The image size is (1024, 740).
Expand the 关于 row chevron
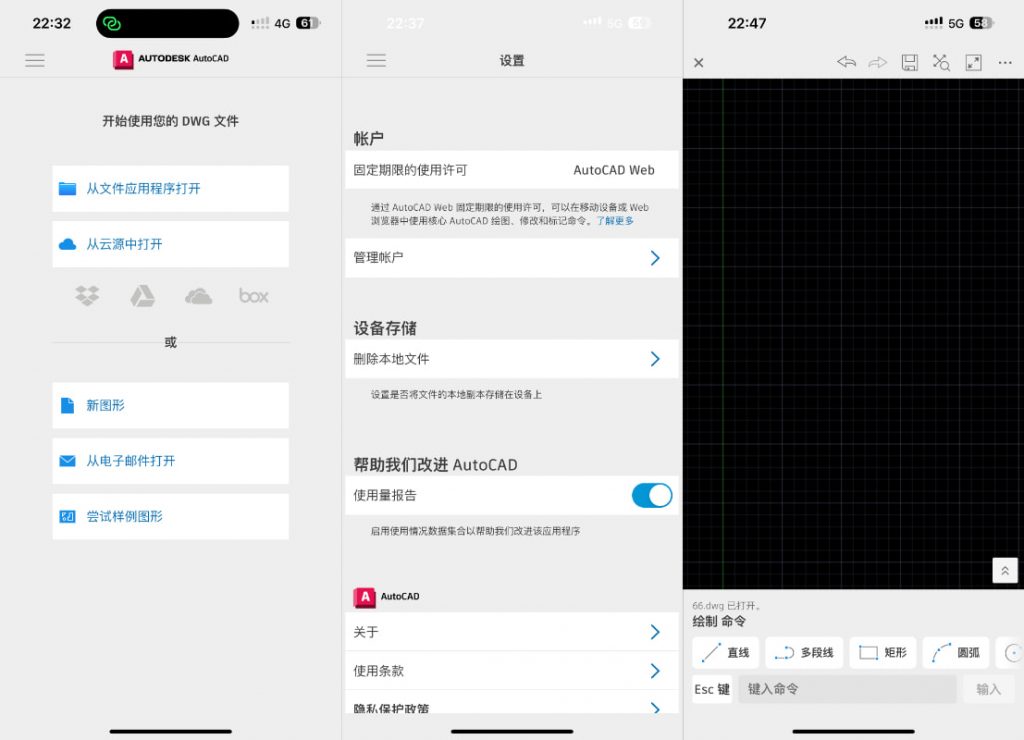[x=655, y=632]
